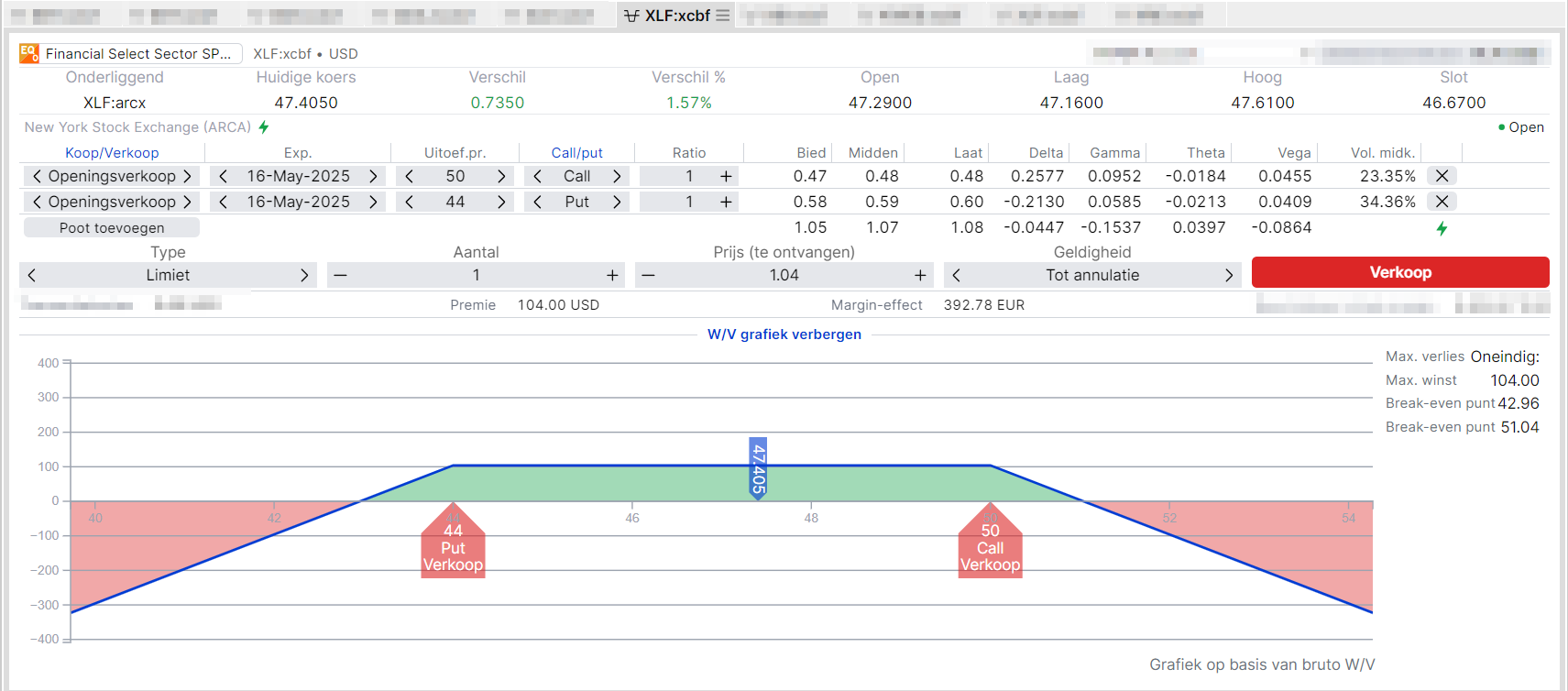
Task: Click the Call/put column header link
Action: pyautogui.click(x=577, y=153)
